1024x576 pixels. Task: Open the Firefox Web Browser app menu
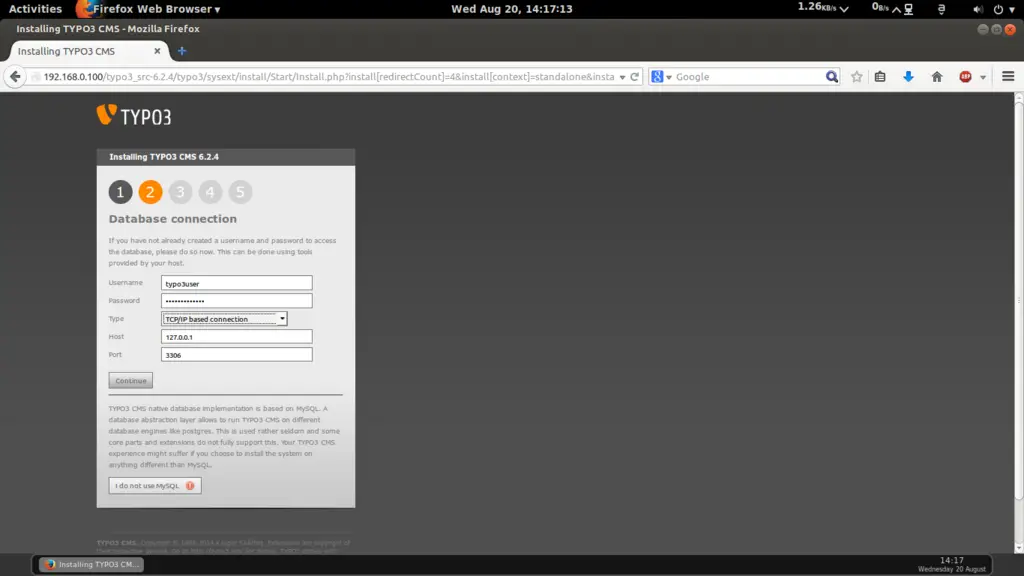[x=148, y=9]
